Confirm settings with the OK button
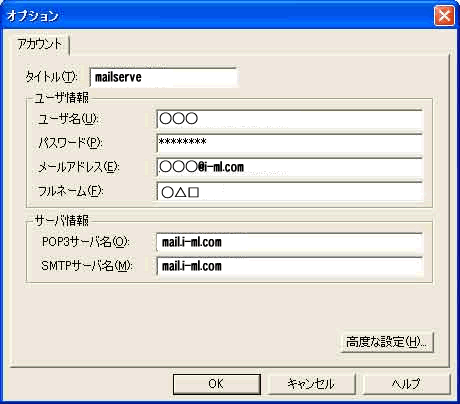 click(x=217, y=384)
